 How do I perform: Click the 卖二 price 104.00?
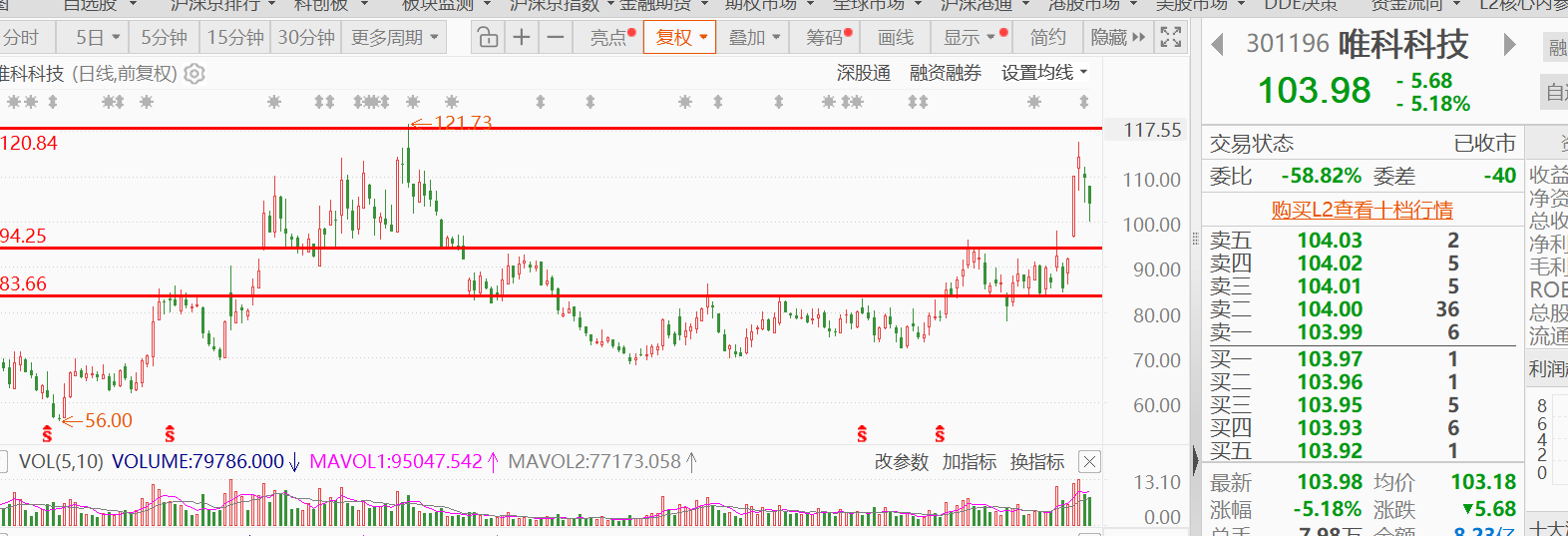point(1330,309)
